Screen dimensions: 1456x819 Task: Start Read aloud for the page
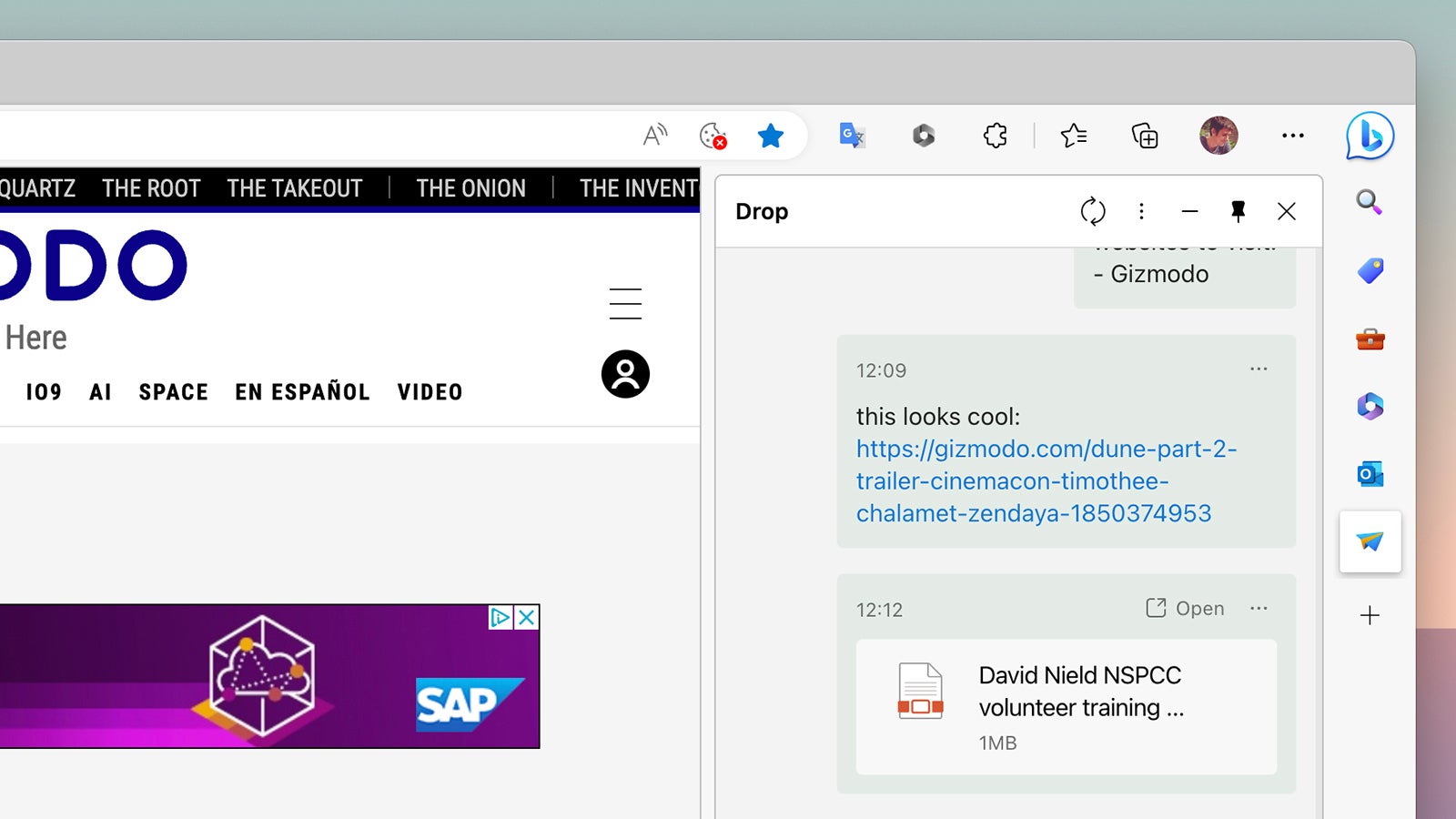(653, 134)
